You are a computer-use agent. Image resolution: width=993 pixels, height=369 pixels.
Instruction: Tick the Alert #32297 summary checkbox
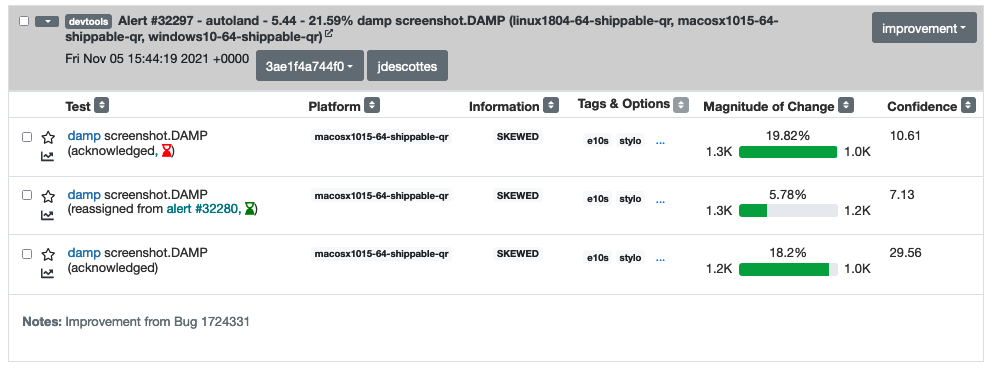pos(24,21)
